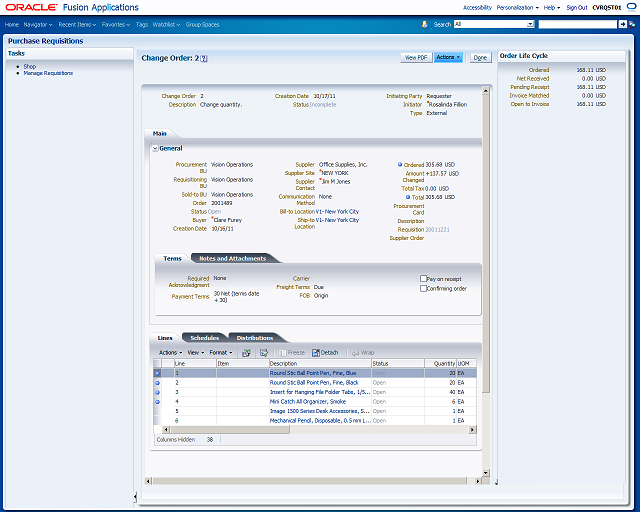Open the Favorites dropdown
Viewport: 640px width, 512px height.
(x=116, y=24)
